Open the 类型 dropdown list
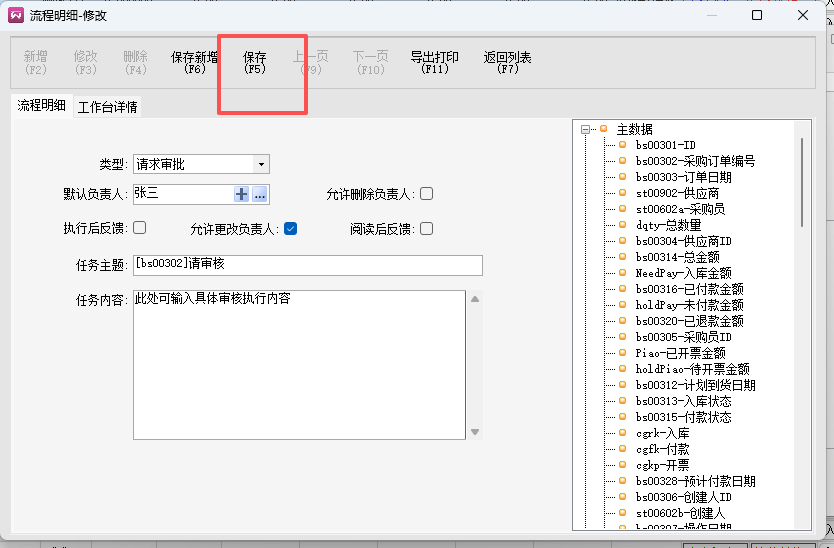 260,164
